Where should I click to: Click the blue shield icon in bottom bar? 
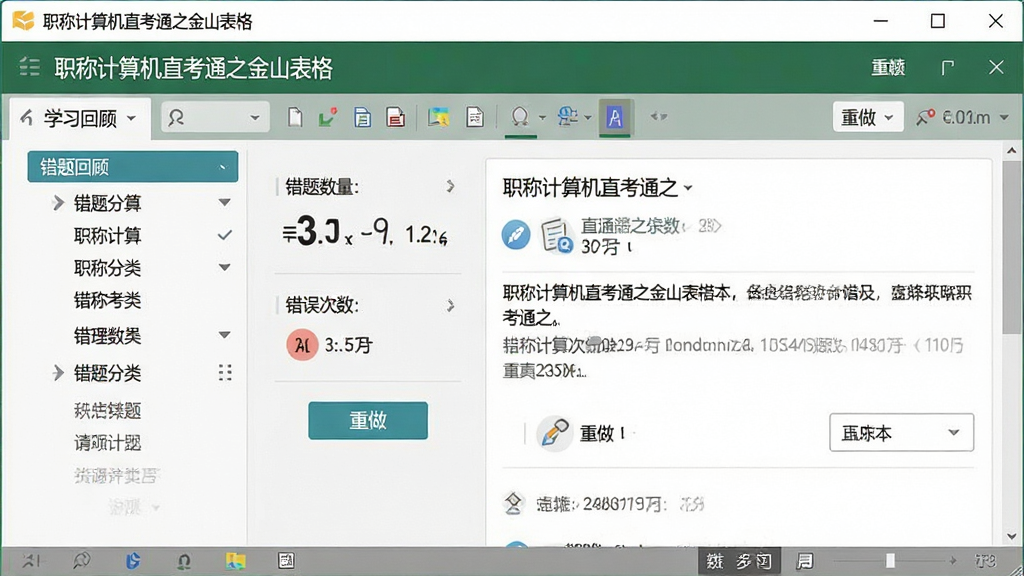pyautogui.click(x=133, y=561)
